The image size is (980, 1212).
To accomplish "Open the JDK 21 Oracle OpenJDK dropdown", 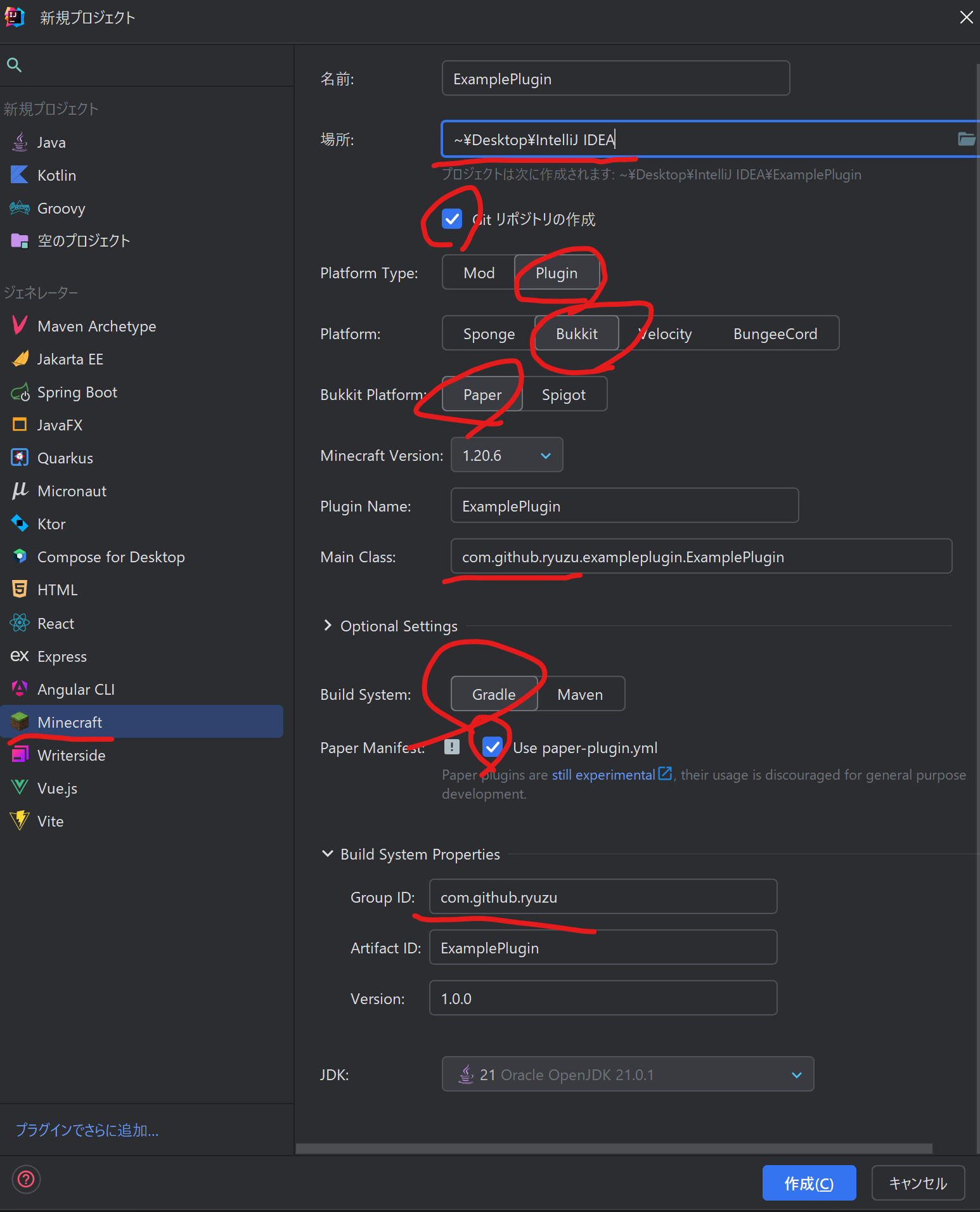I will [628, 1074].
